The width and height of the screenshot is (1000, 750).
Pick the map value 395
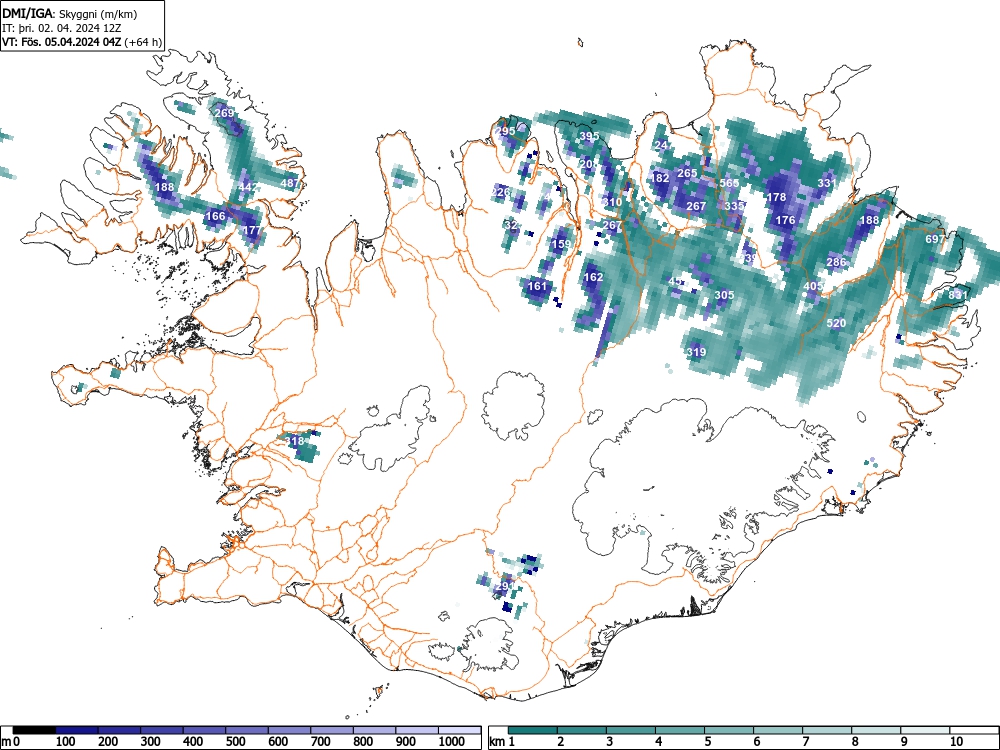(589, 136)
